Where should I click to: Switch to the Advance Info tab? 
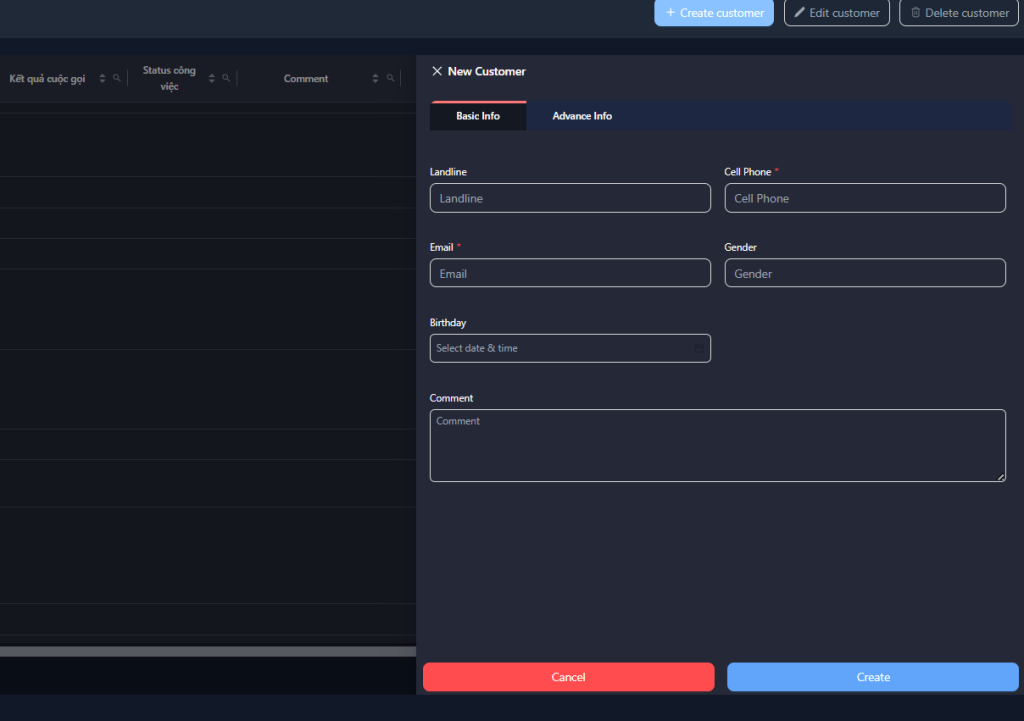[x=582, y=116]
